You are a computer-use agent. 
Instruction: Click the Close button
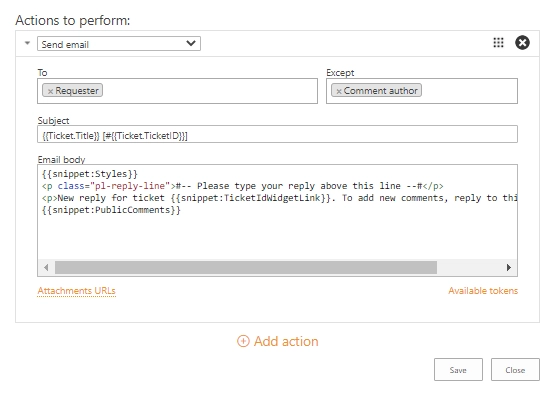point(515,370)
